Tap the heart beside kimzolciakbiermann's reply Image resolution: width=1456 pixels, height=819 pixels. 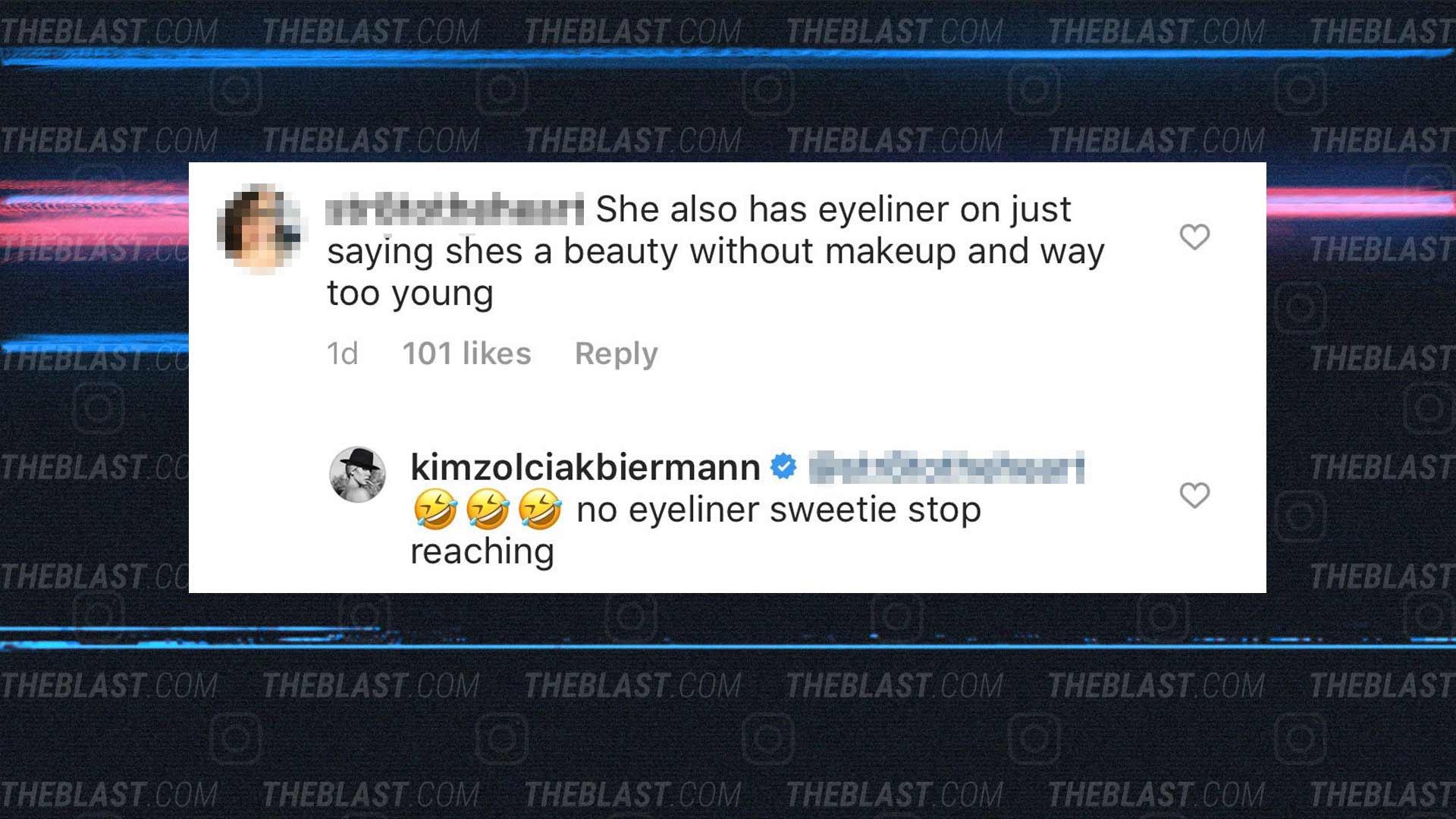(1194, 495)
